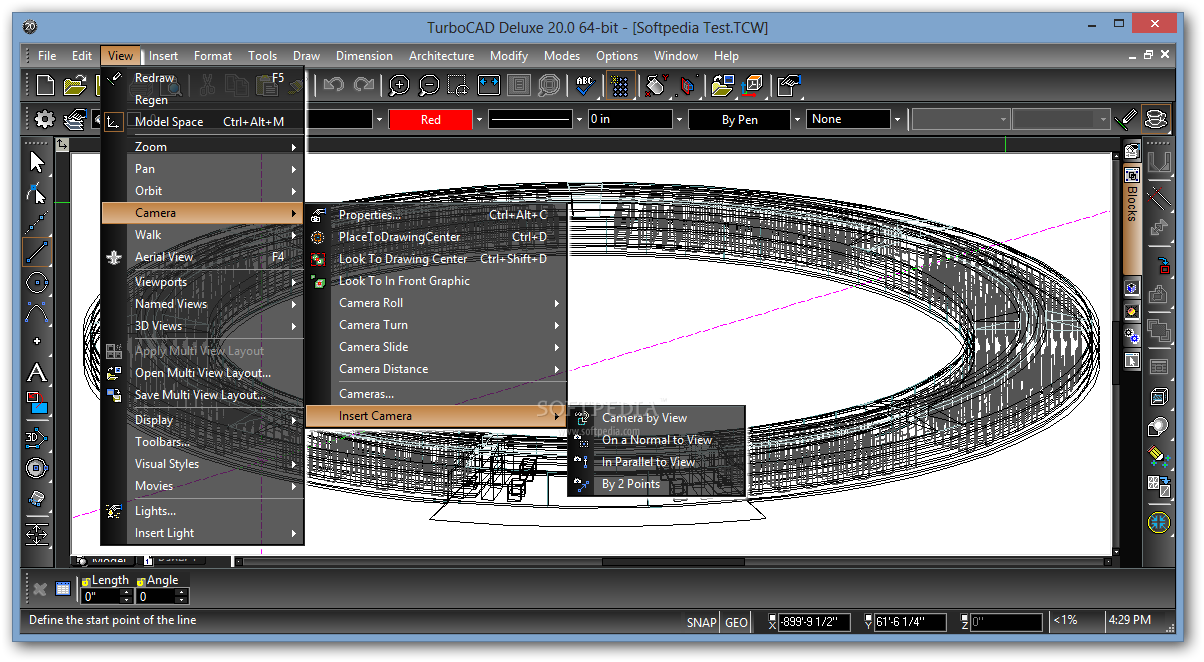Click Lights... menu entry
This screenshot has width=1204, height=662.
pyautogui.click(x=203, y=511)
